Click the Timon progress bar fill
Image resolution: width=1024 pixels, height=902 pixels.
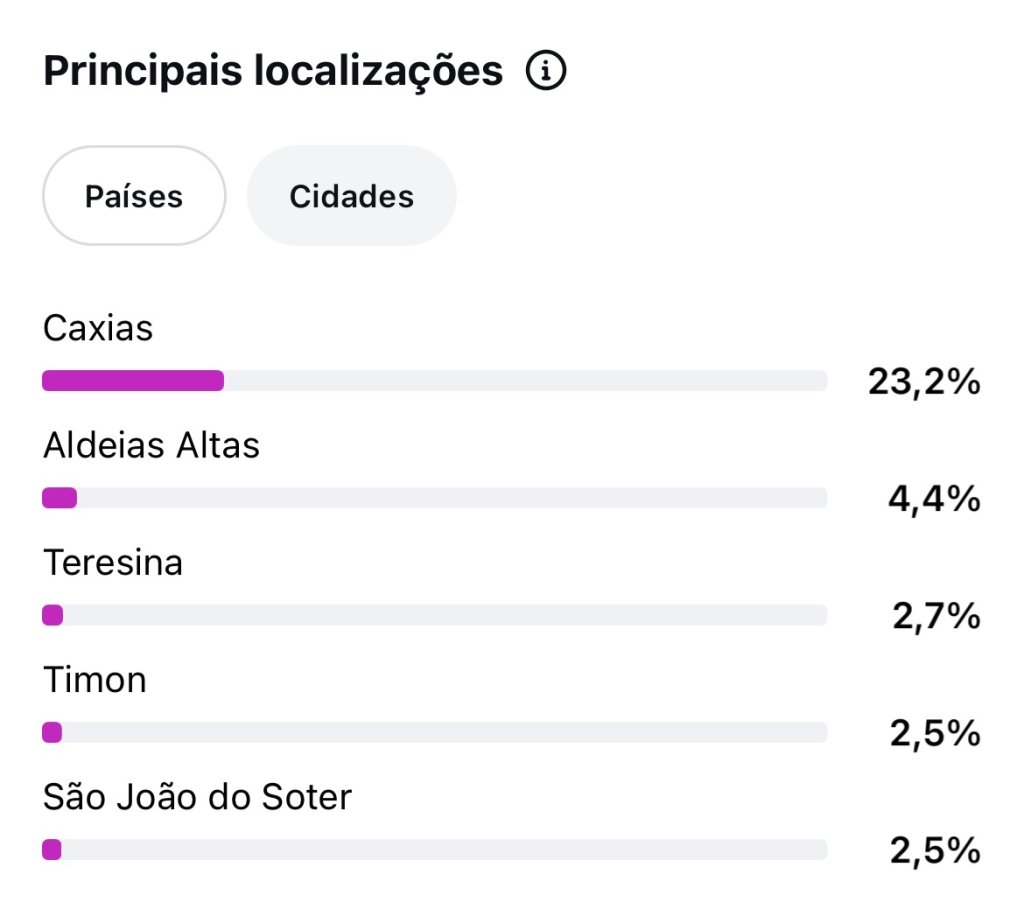click(x=52, y=732)
